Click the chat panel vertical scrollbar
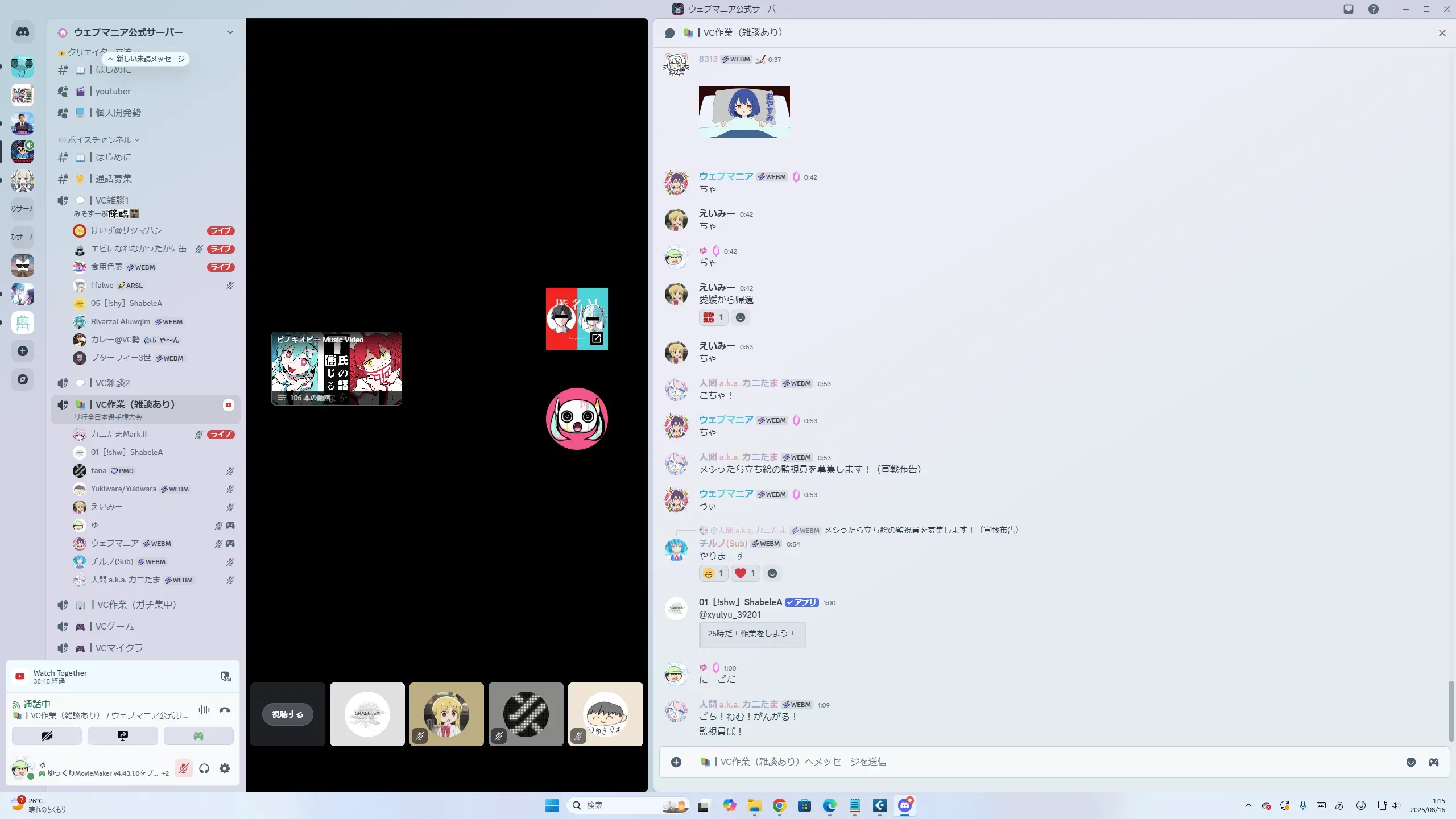Image resolution: width=1456 pixels, height=819 pixels. pyautogui.click(x=1450, y=711)
